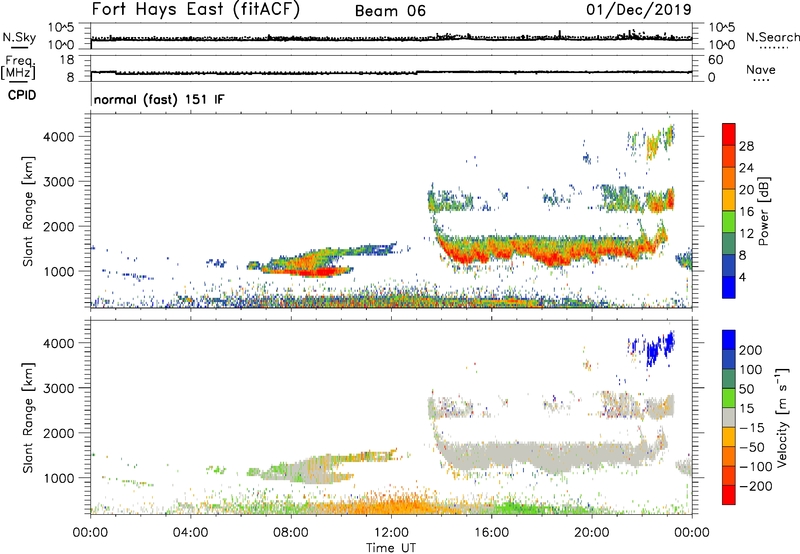Click the '16:00' time axis tick label
The height and width of the screenshot is (554, 800).
click(x=491, y=533)
